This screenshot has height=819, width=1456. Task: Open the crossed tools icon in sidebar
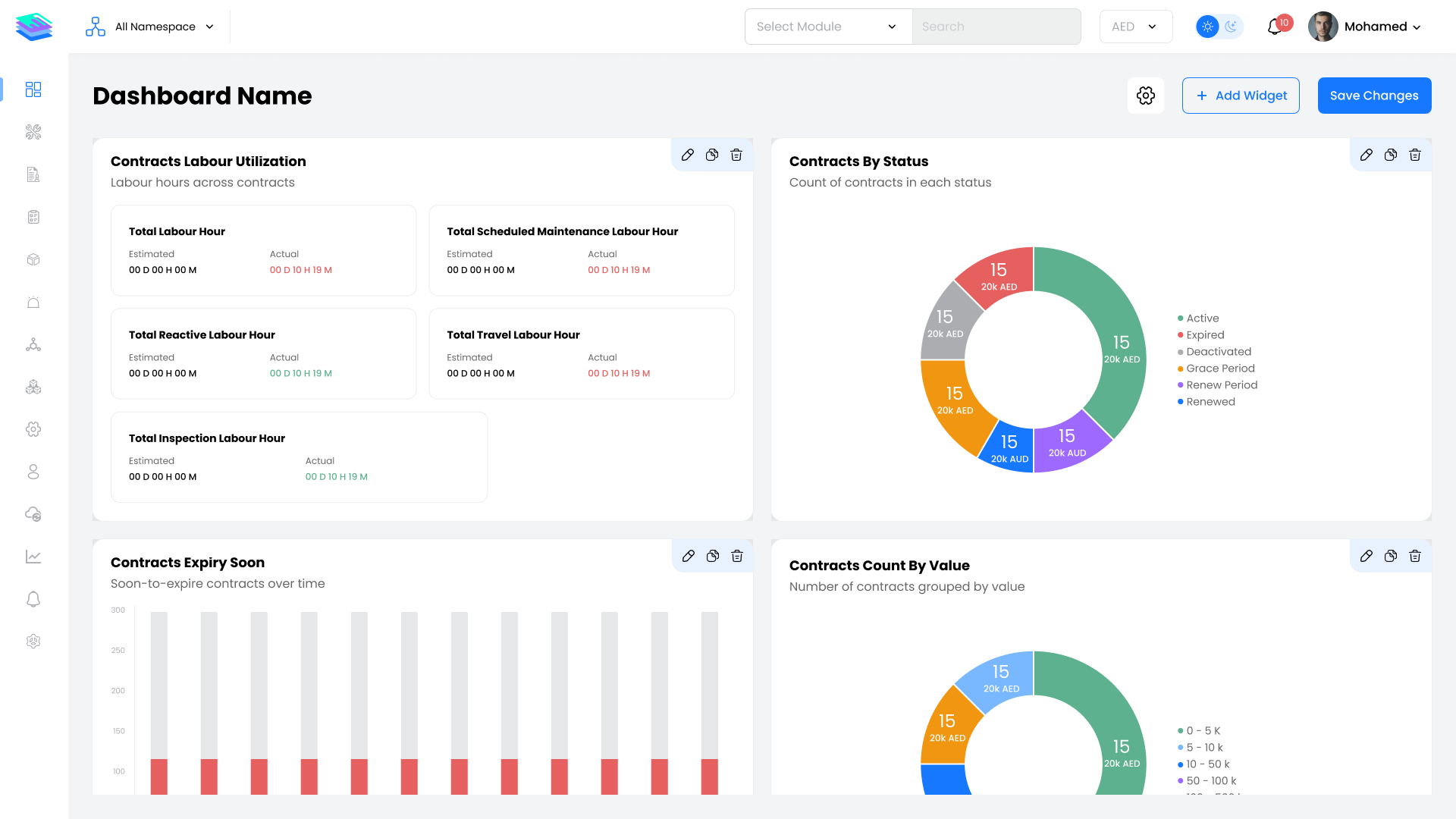coord(33,132)
